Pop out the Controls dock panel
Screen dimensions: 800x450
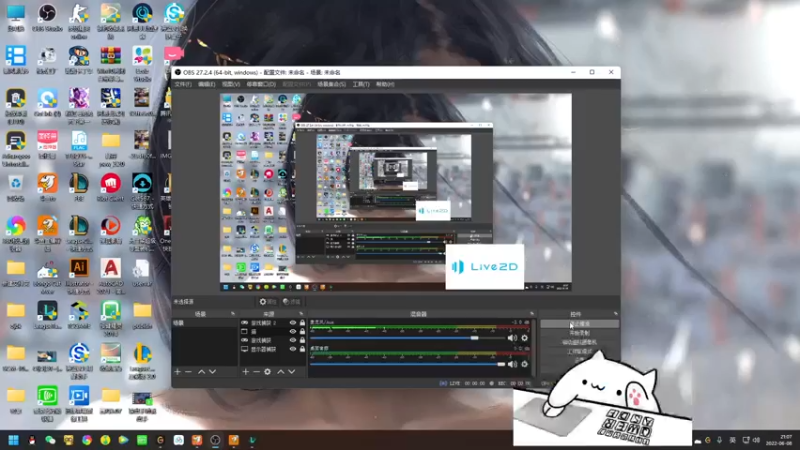pyautogui.click(x=615, y=314)
